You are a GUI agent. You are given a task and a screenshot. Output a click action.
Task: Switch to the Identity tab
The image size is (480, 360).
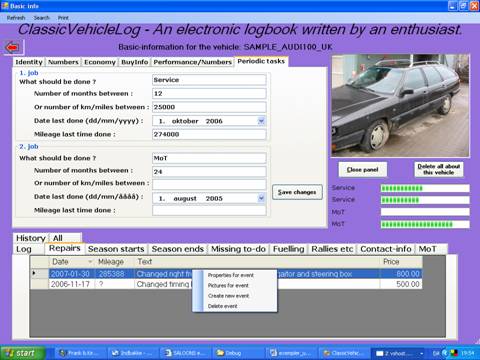(29, 62)
